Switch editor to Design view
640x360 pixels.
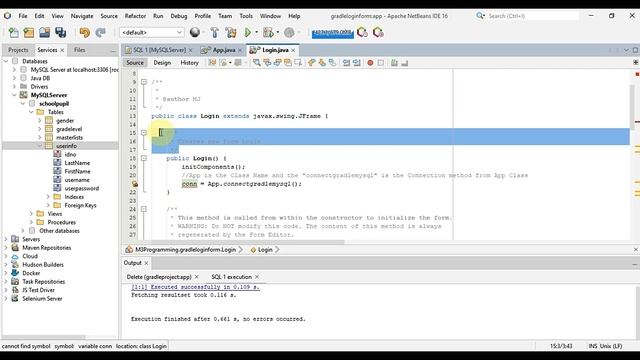coord(162,63)
